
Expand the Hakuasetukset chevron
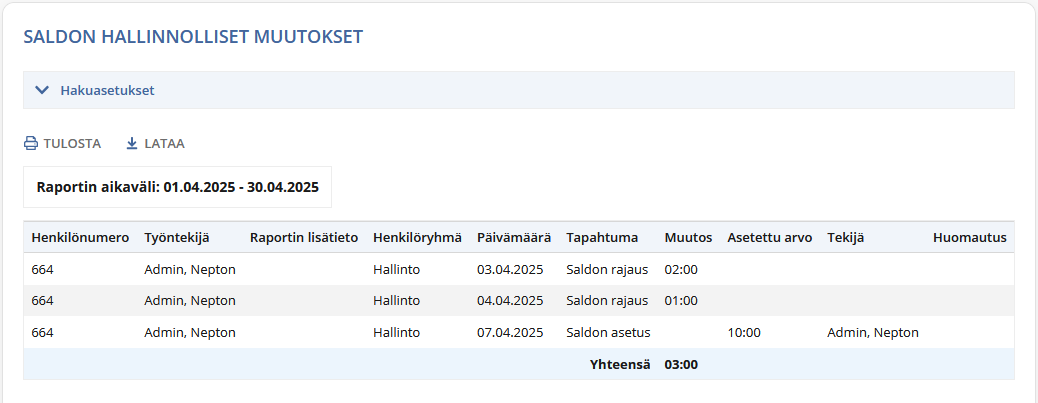(x=42, y=90)
